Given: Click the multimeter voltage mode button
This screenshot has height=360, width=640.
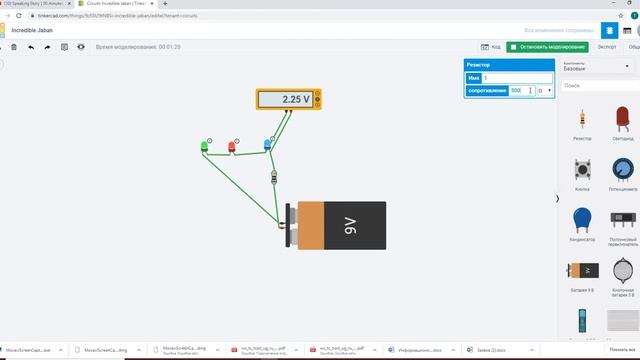Looking at the screenshot, I should [318, 99].
